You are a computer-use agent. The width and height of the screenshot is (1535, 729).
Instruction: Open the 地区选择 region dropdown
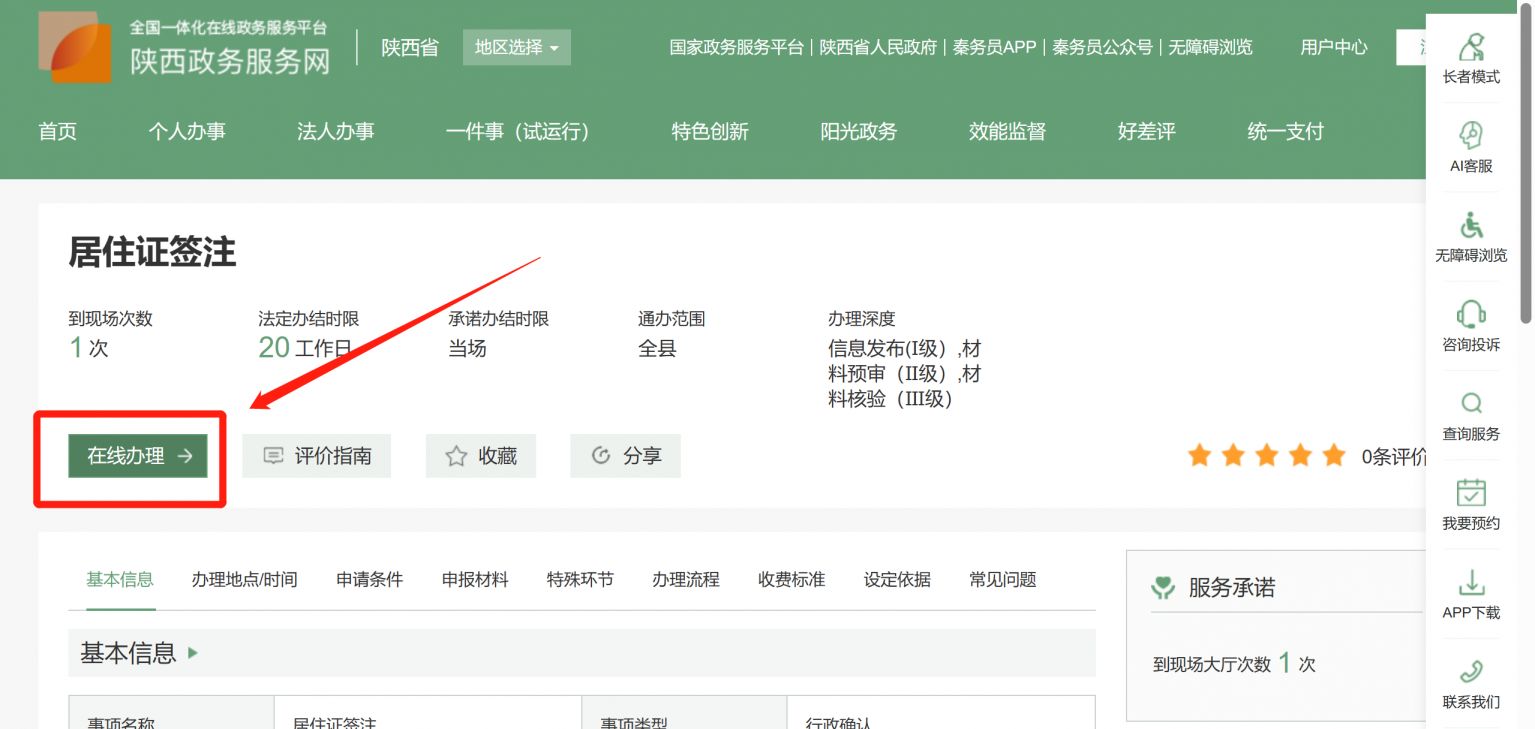click(517, 47)
